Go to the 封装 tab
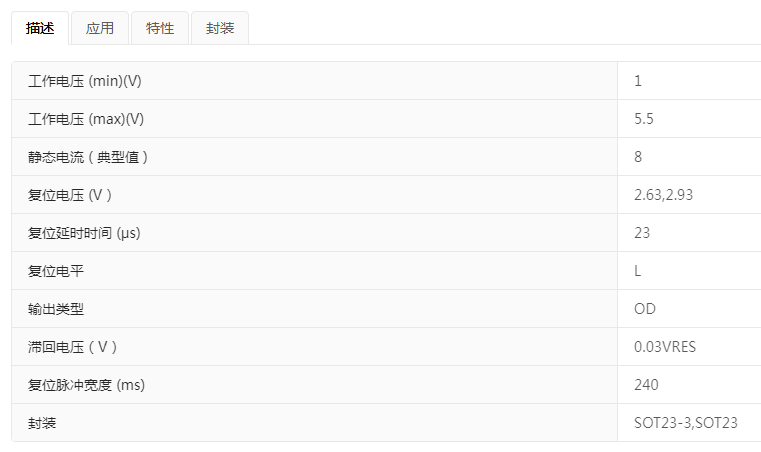761x452 pixels. point(220,29)
